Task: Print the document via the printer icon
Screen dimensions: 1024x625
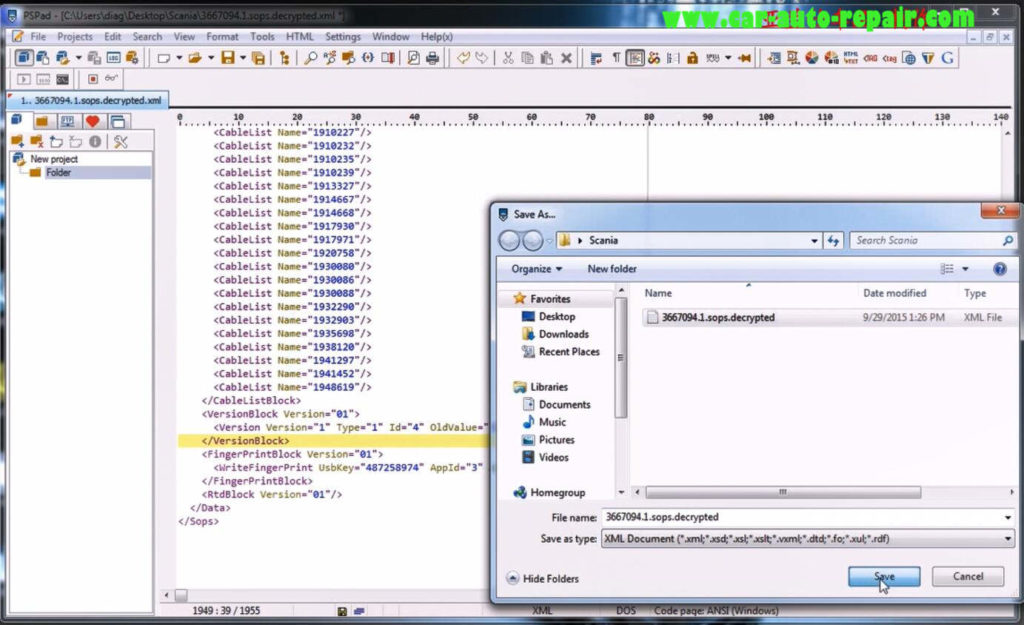Action: point(431,57)
